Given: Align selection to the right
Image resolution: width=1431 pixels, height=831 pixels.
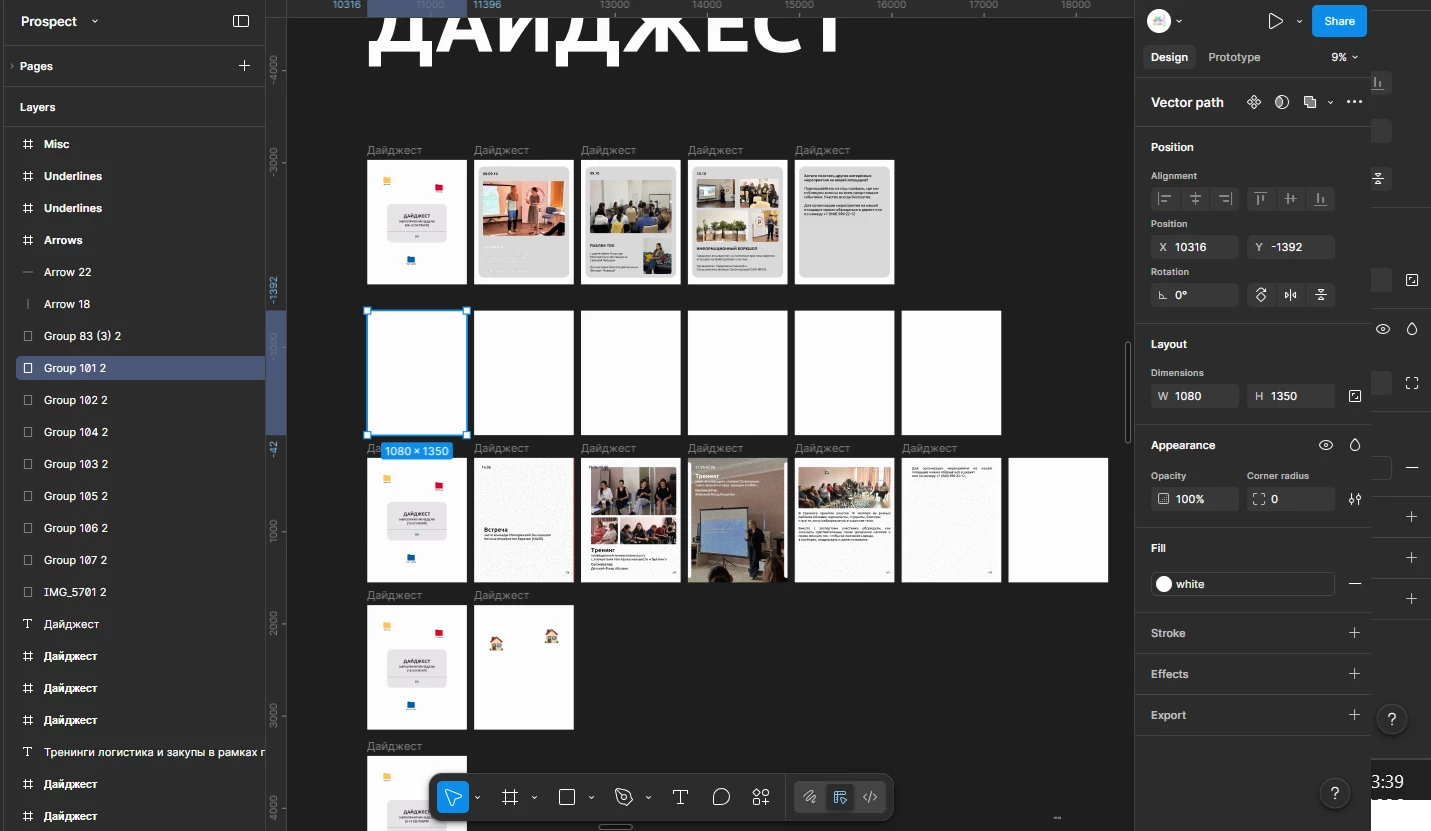Looking at the screenshot, I should click(1225, 199).
